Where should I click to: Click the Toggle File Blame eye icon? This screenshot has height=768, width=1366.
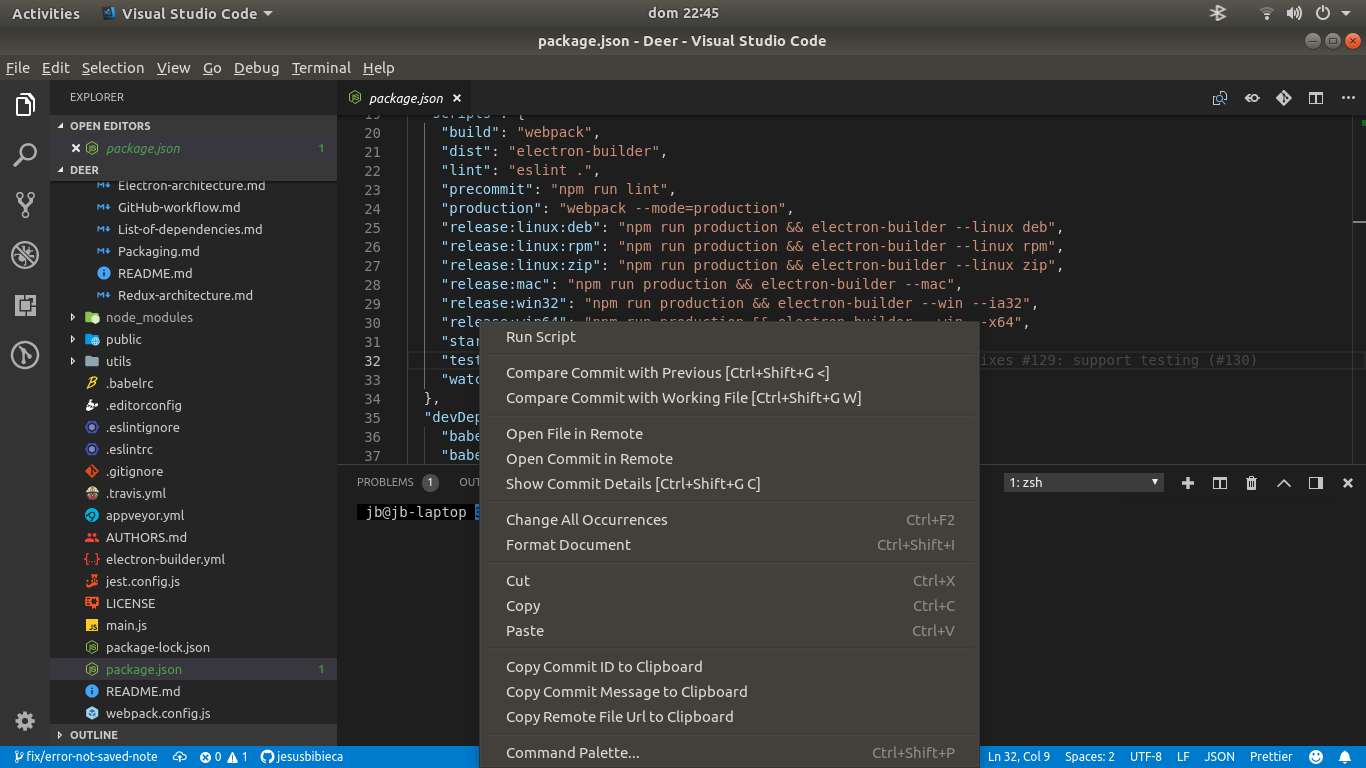pos(1252,98)
